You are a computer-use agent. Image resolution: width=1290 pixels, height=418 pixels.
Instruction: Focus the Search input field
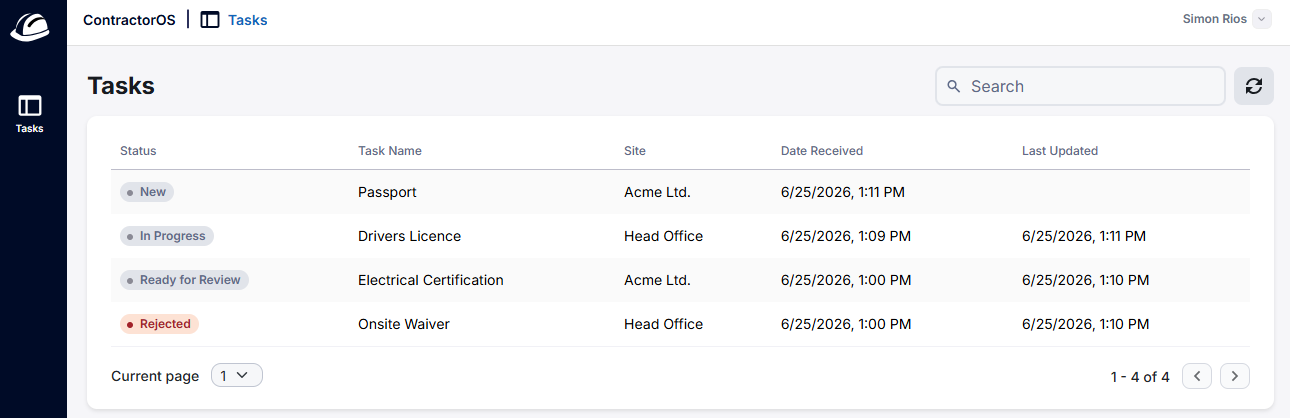click(x=1080, y=86)
